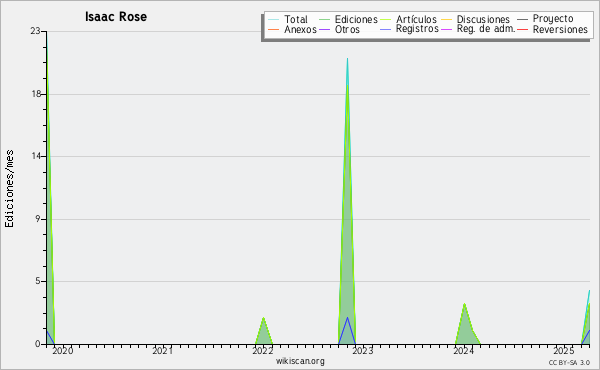Click the Registros legend entry

coord(409,29)
